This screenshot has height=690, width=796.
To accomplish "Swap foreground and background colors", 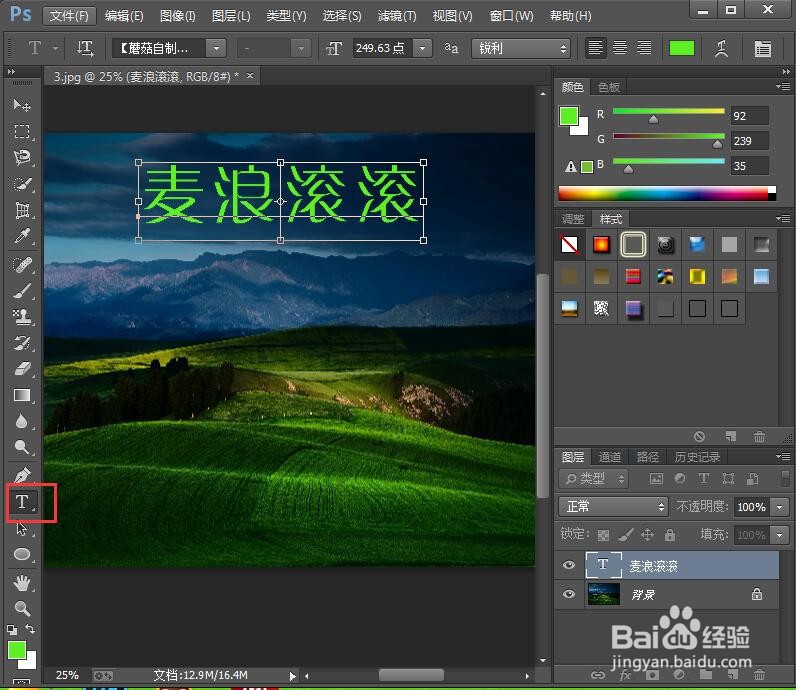I will [x=30, y=629].
